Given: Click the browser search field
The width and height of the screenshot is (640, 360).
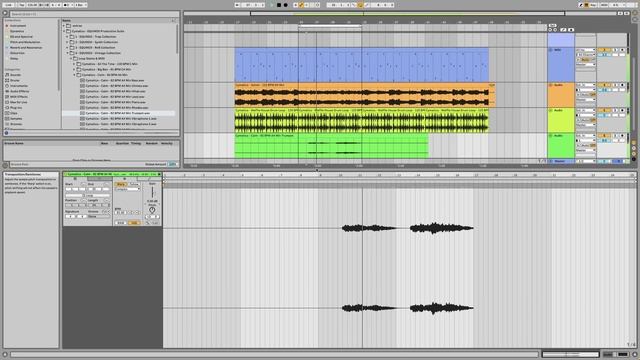Looking at the screenshot, I should [94, 14].
